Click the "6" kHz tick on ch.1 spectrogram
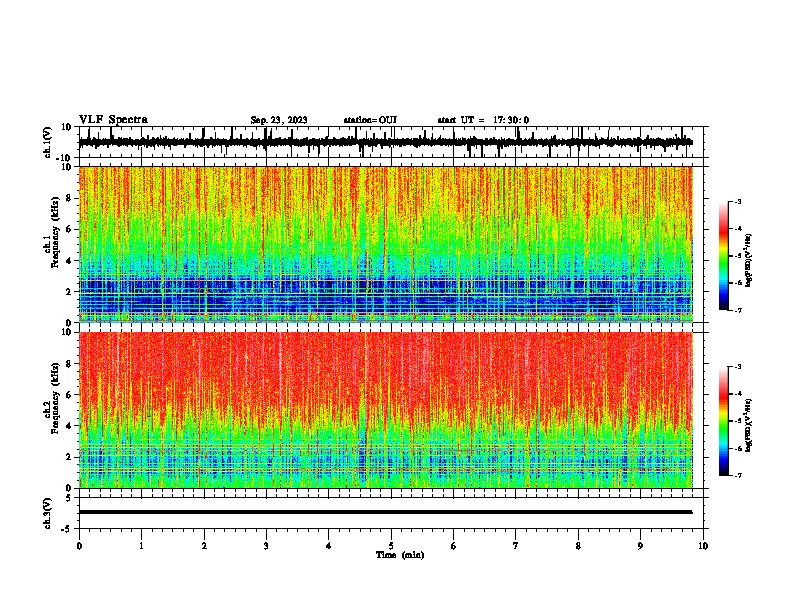Screen dimensions: 792x612 tap(69, 229)
